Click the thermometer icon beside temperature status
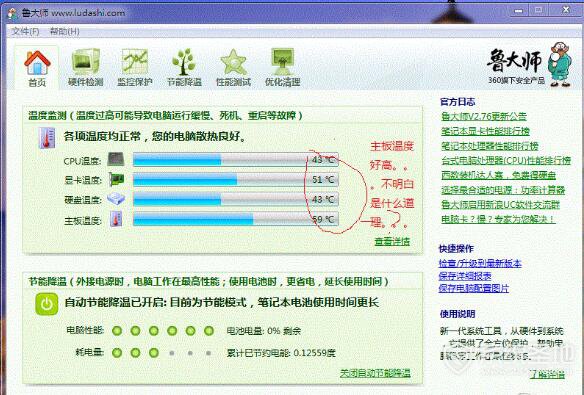Image resolution: width=584 pixels, height=395 pixels. (x=47, y=137)
